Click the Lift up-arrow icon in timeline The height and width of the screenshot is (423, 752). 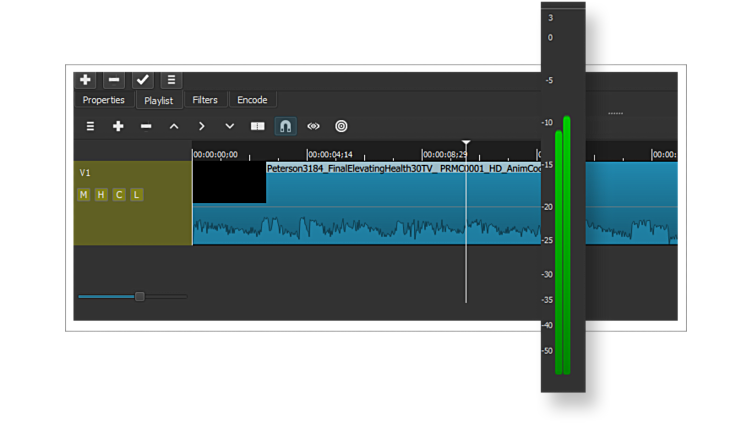(174, 127)
